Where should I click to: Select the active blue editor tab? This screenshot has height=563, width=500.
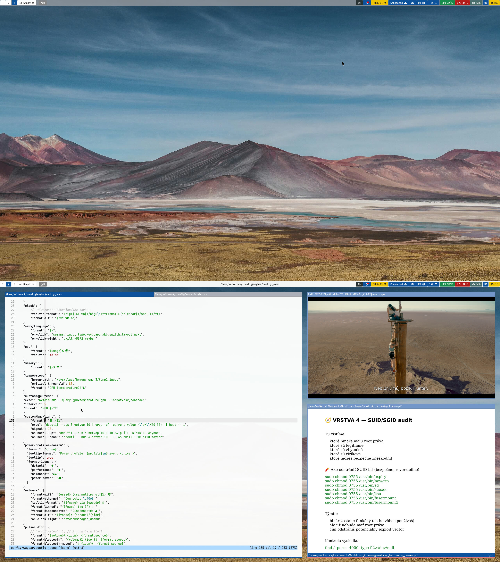tap(79, 294)
